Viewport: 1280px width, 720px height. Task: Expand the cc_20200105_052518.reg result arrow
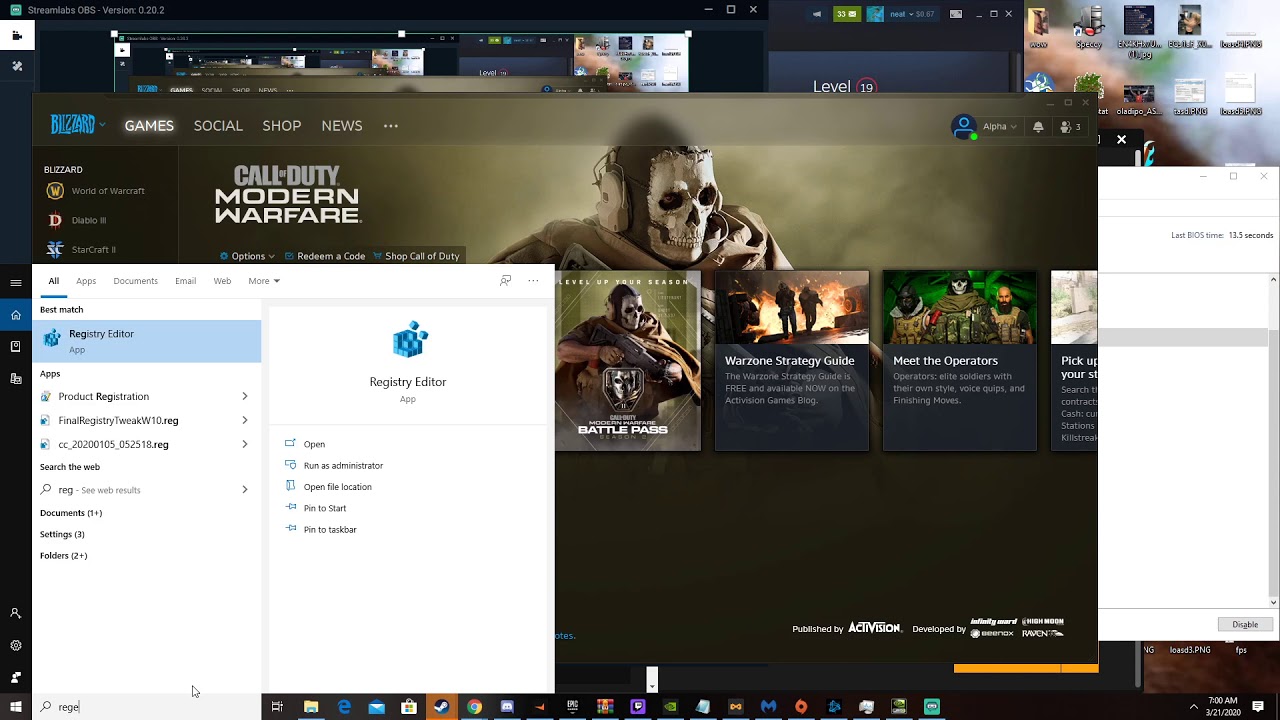click(245, 445)
